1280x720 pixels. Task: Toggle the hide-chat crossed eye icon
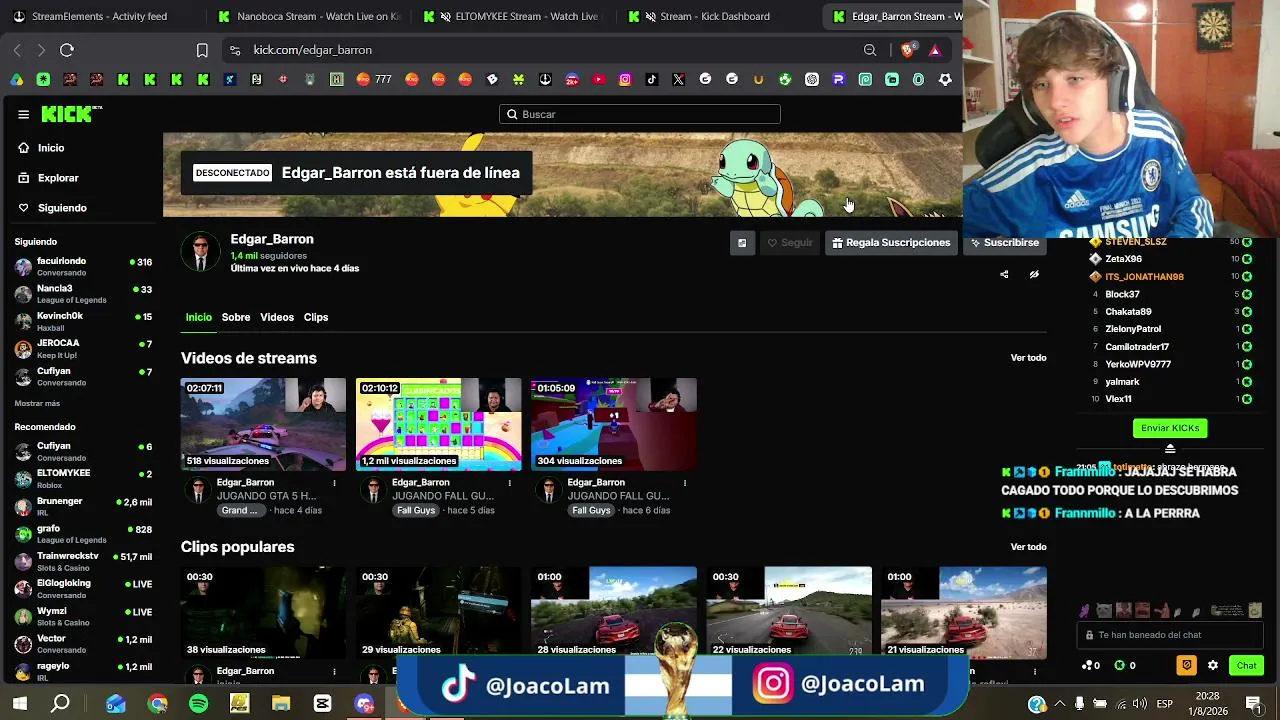click(1034, 274)
